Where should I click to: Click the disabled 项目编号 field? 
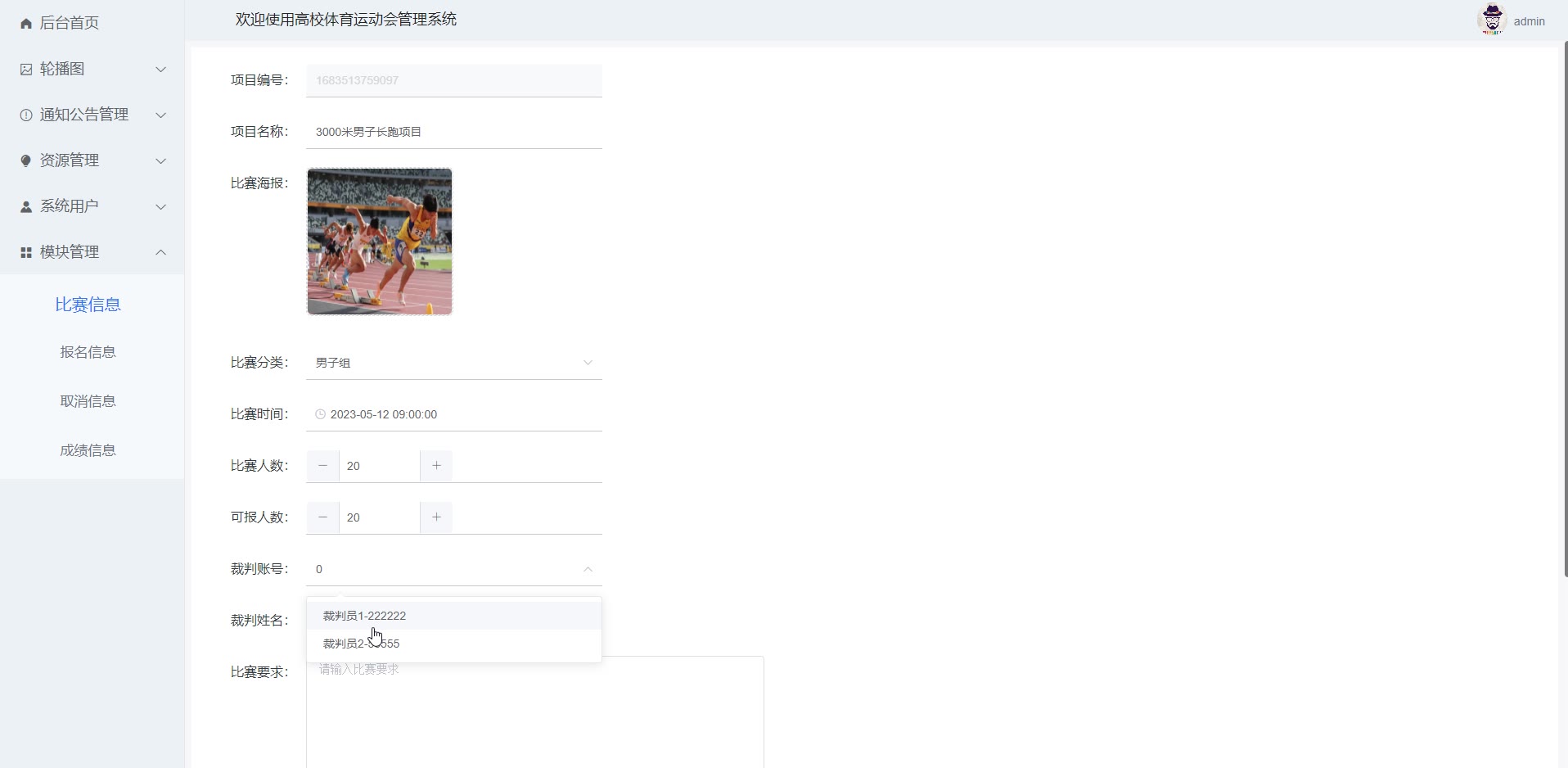pyautogui.click(x=454, y=80)
